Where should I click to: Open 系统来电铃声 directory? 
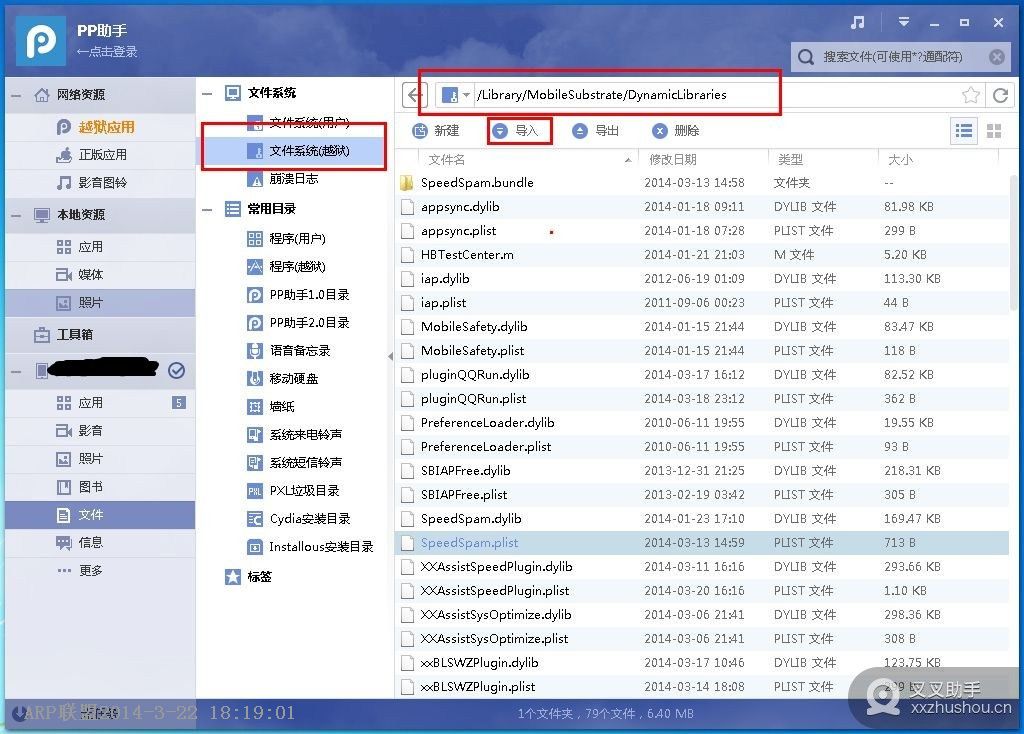[295, 435]
